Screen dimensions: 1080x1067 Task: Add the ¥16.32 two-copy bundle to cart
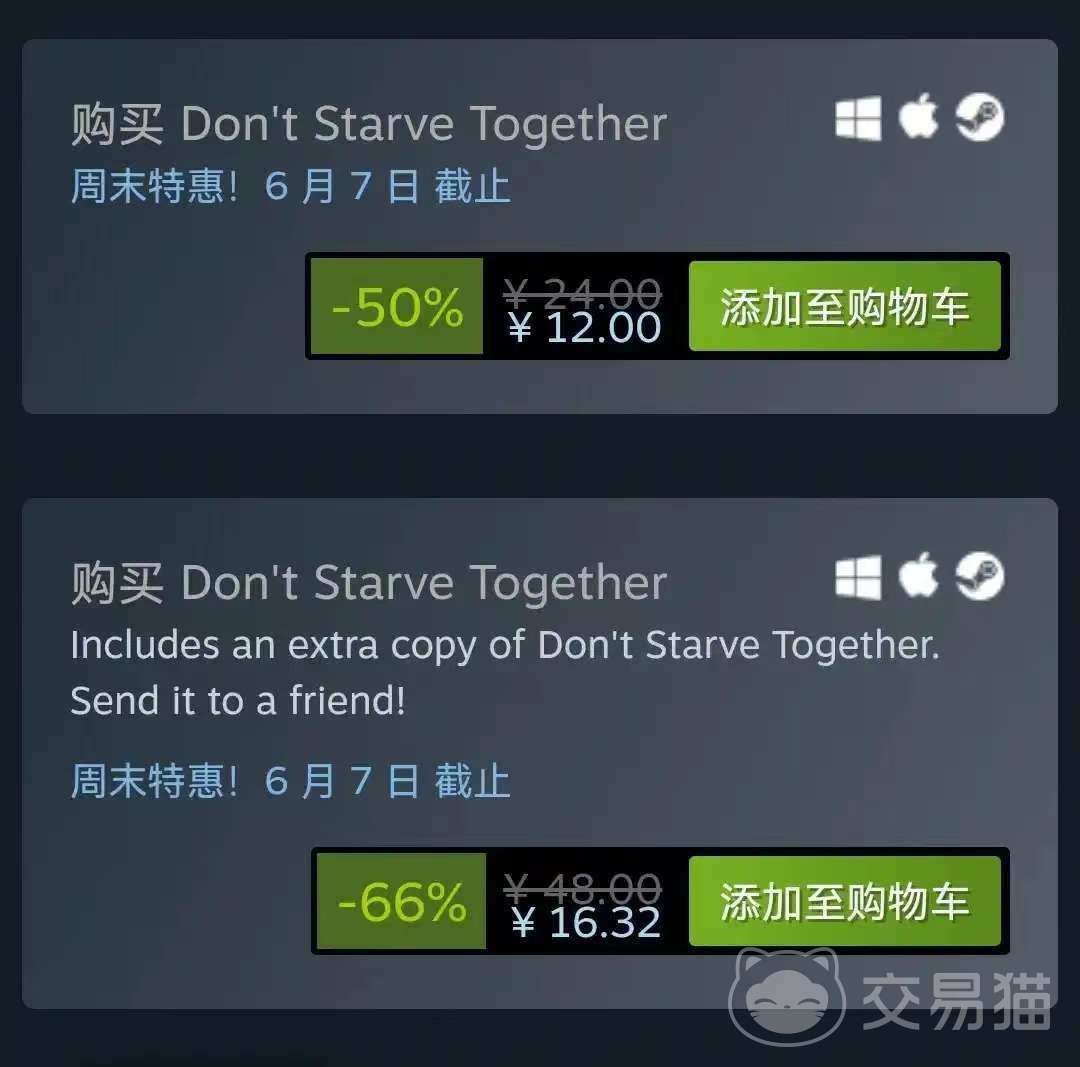[844, 901]
